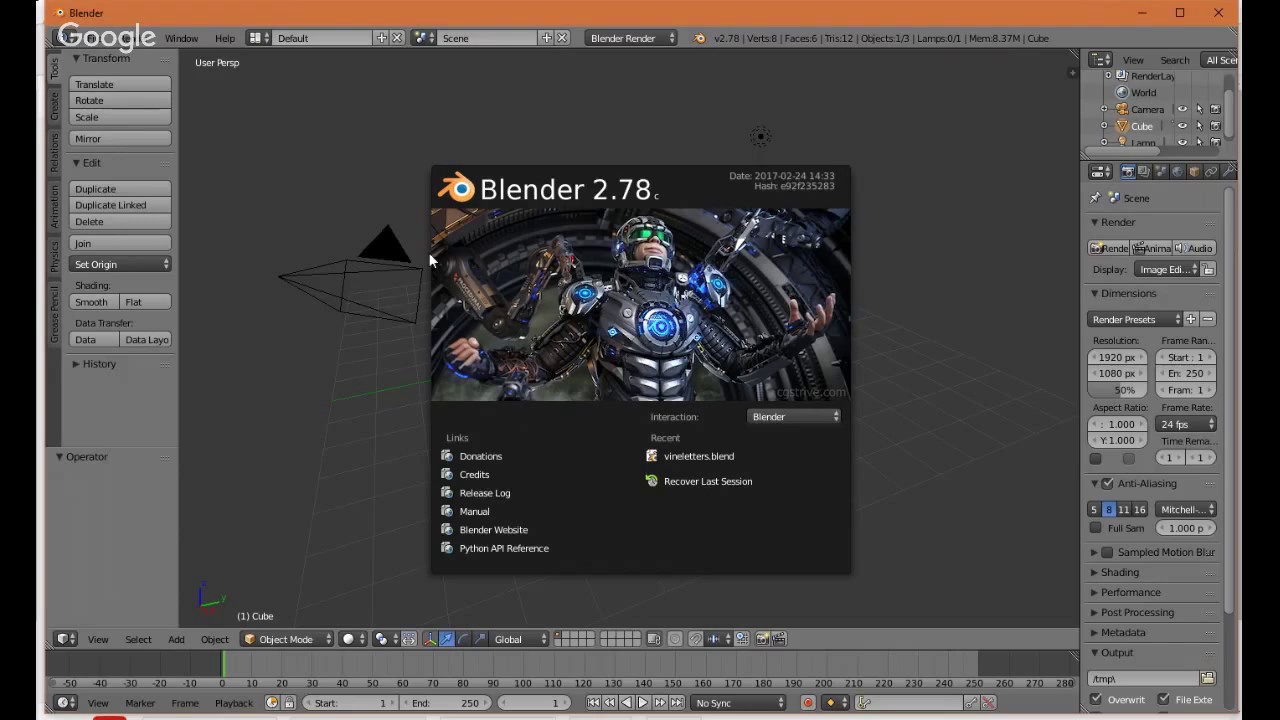Open the vineletters.blend recent file
The image size is (1280, 720).
698,456
